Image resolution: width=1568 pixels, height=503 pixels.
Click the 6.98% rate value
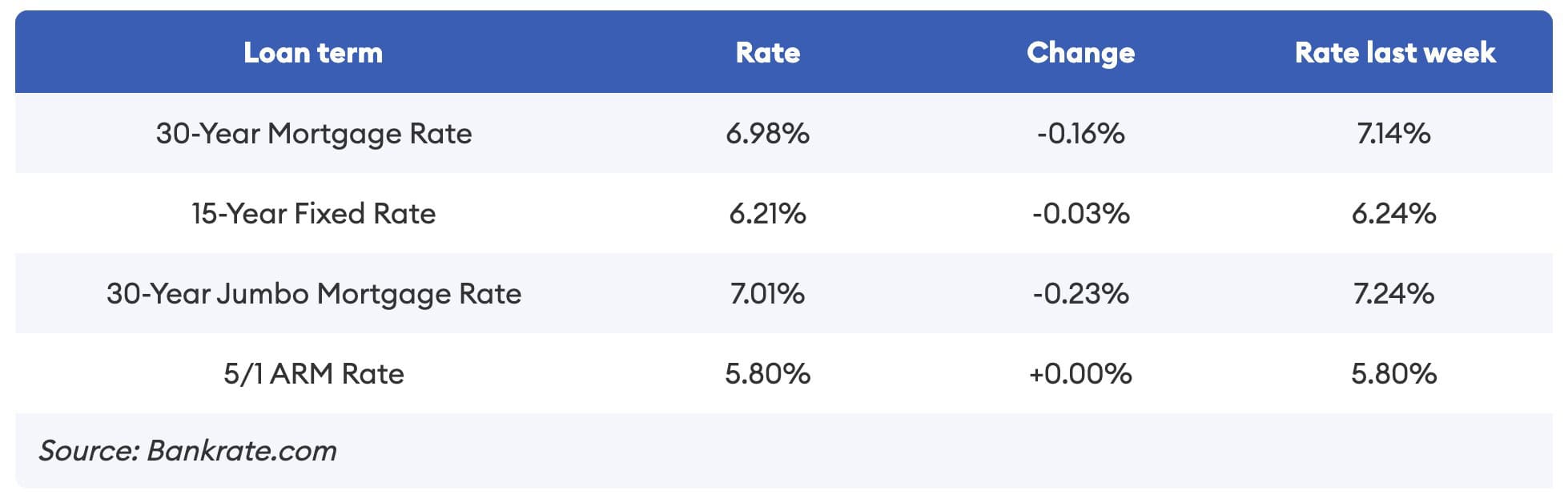(x=767, y=133)
